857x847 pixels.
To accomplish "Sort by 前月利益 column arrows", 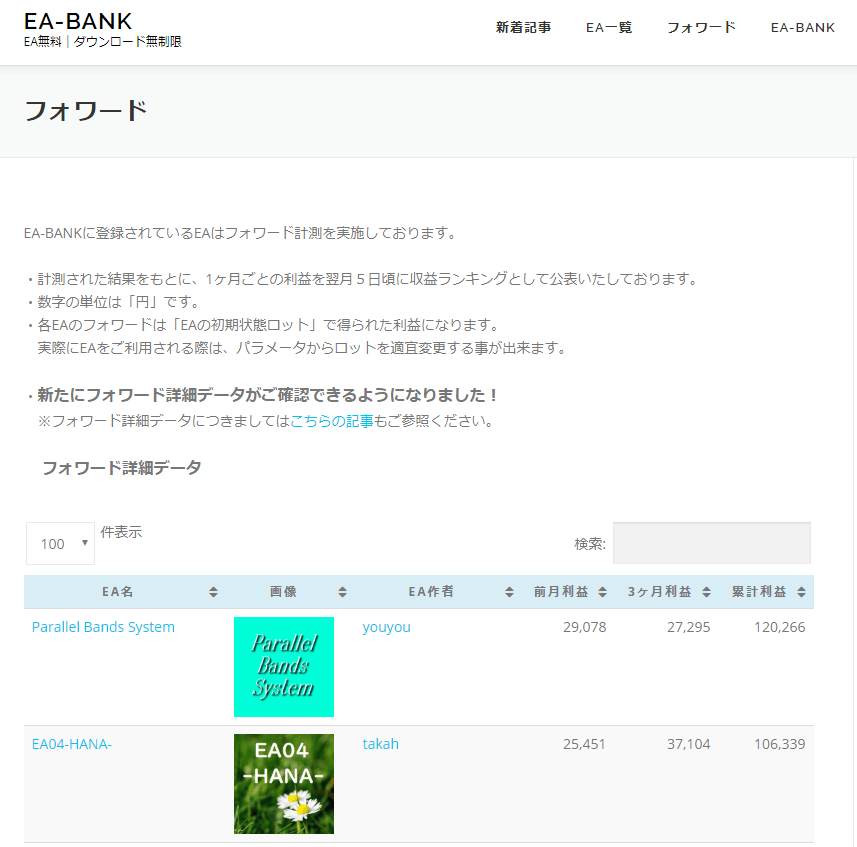I will pos(602,592).
